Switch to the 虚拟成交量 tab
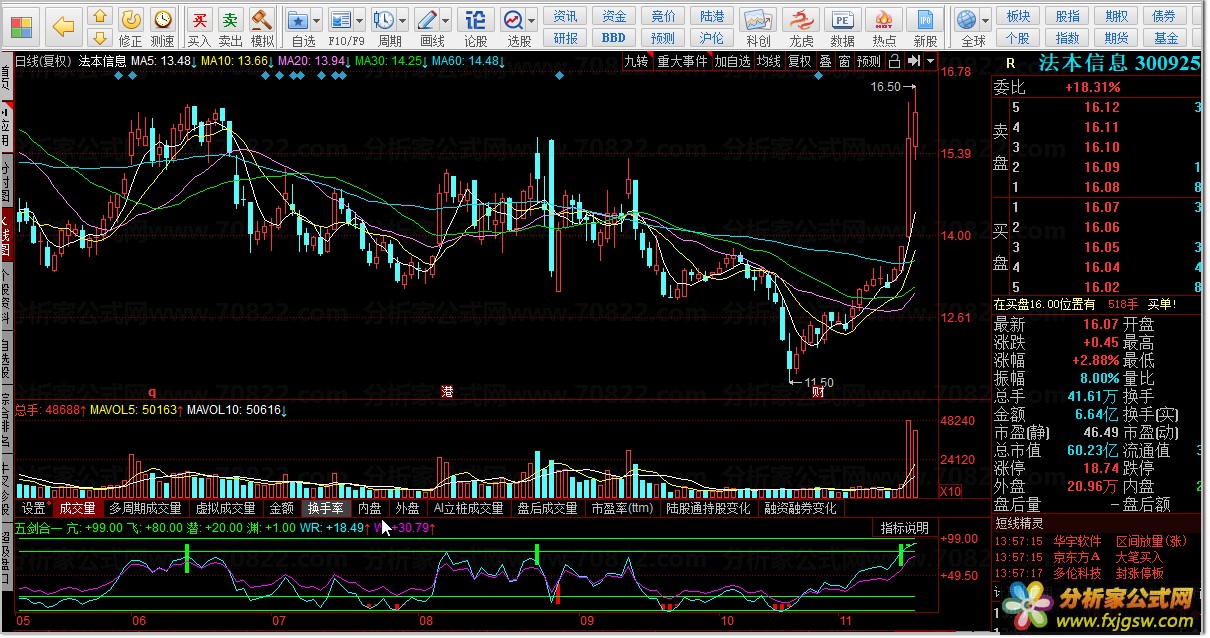This screenshot has height=638, width=1210. (226, 508)
